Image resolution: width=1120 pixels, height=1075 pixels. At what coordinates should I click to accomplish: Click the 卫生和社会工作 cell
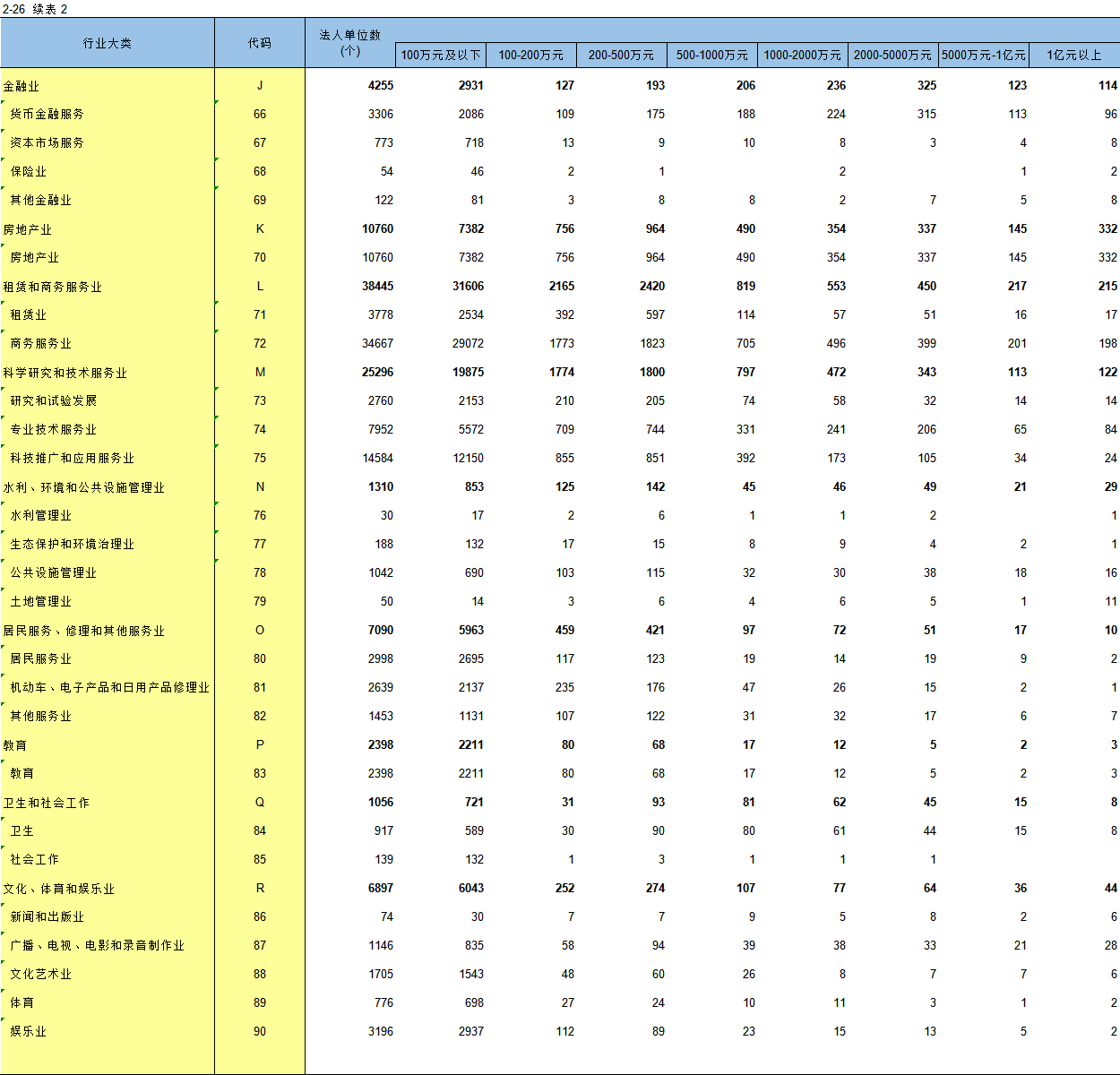point(47,803)
